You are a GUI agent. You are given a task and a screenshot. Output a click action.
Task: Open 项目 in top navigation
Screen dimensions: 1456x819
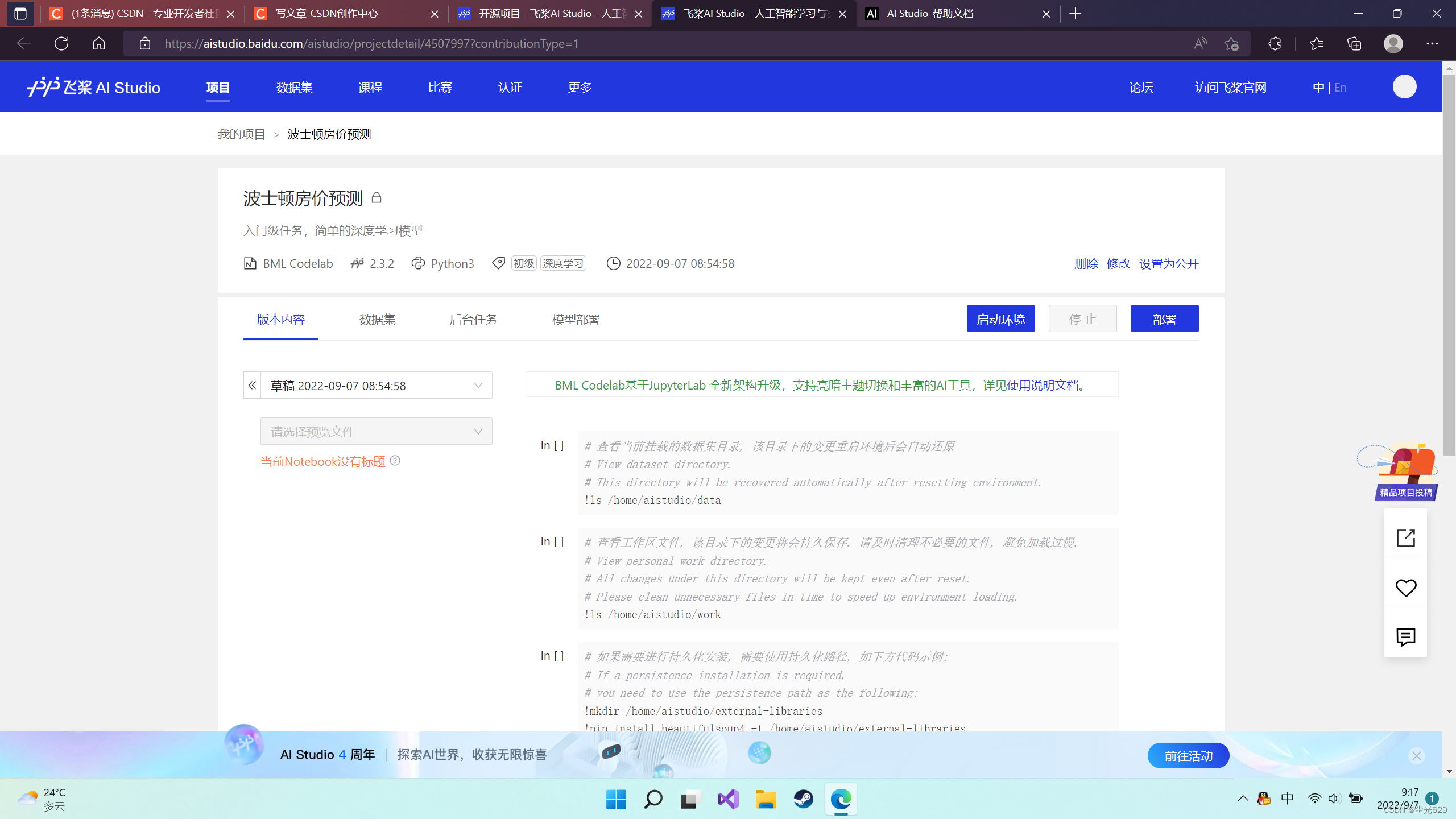coord(218,87)
